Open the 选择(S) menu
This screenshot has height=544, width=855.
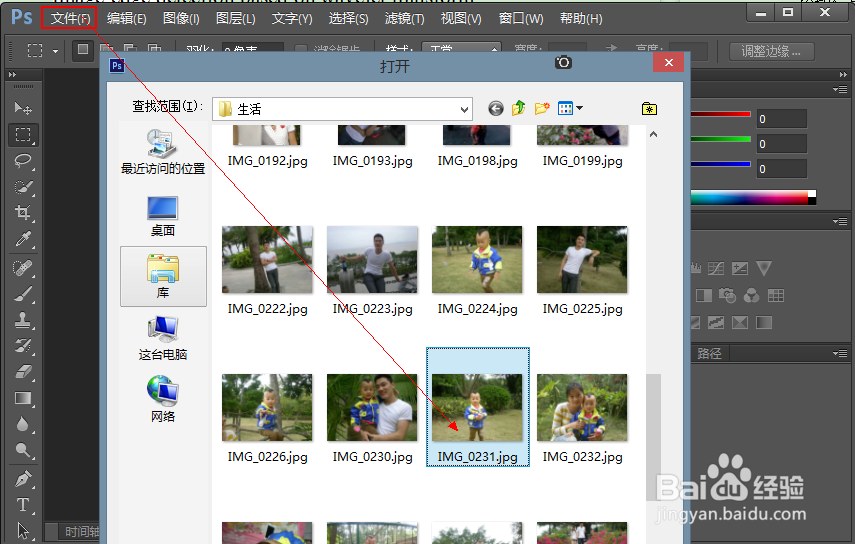coord(348,19)
